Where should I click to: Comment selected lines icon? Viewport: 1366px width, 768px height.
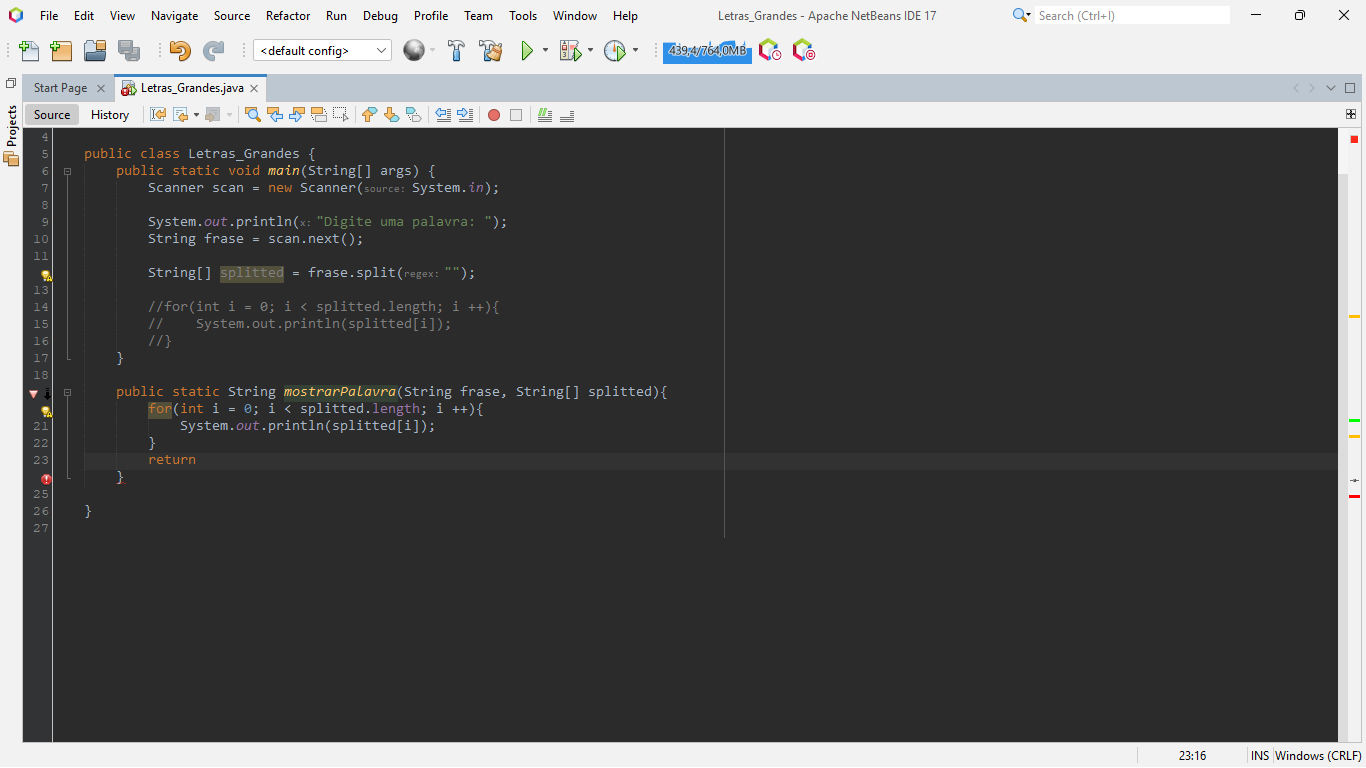(545, 115)
